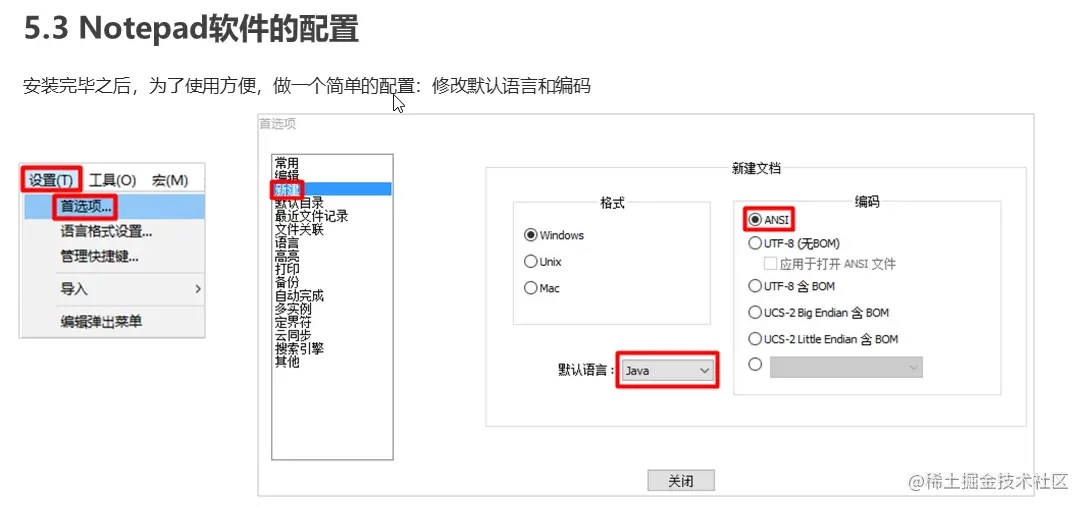Expand the 导入 submenu arrow
This screenshot has height=508, width=1085.
(x=198, y=289)
